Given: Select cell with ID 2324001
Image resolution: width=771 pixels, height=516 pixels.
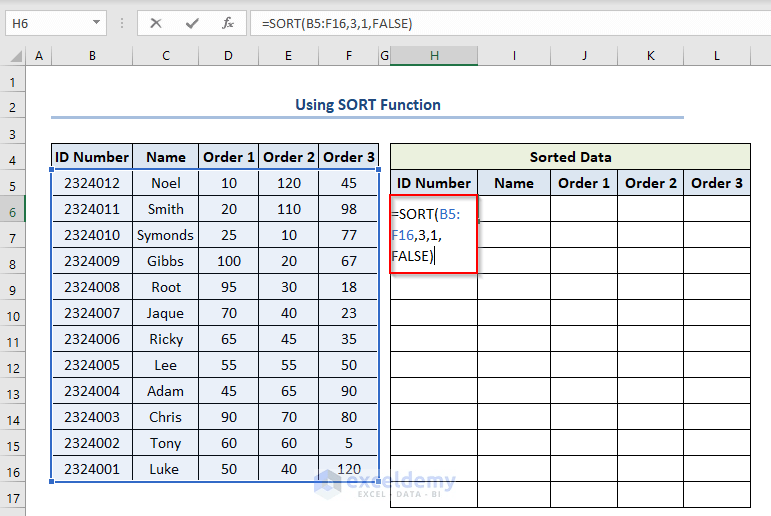Looking at the screenshot, I should tap(92, 469).
